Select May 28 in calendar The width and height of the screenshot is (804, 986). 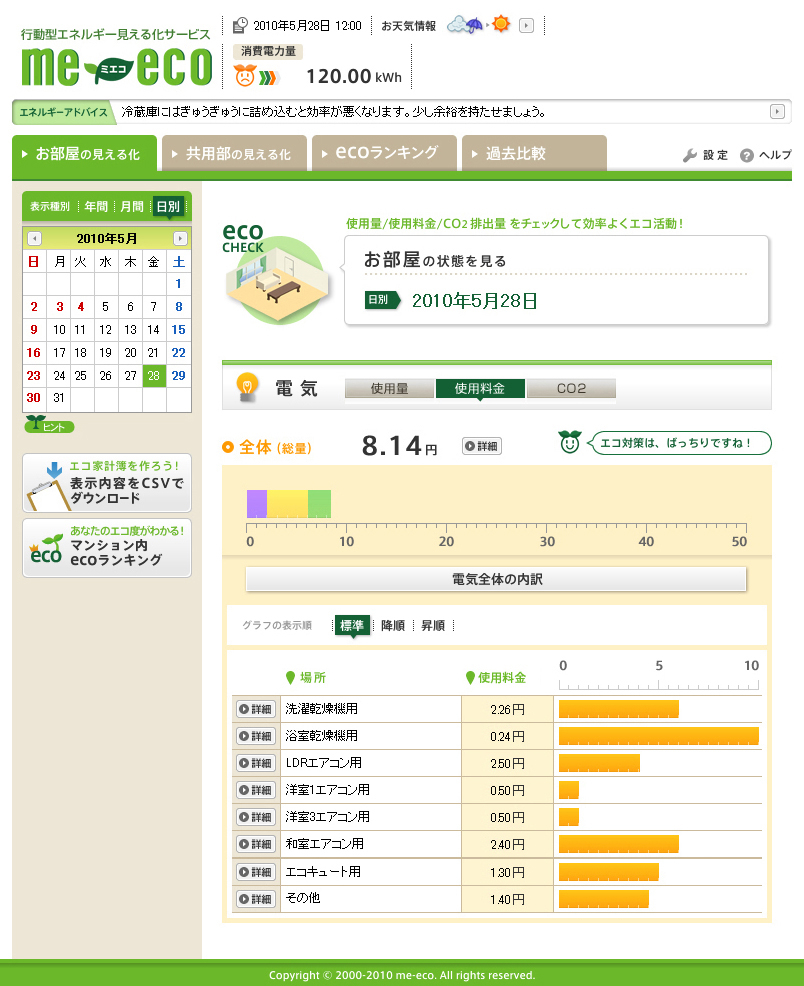(x=154, y=375)
